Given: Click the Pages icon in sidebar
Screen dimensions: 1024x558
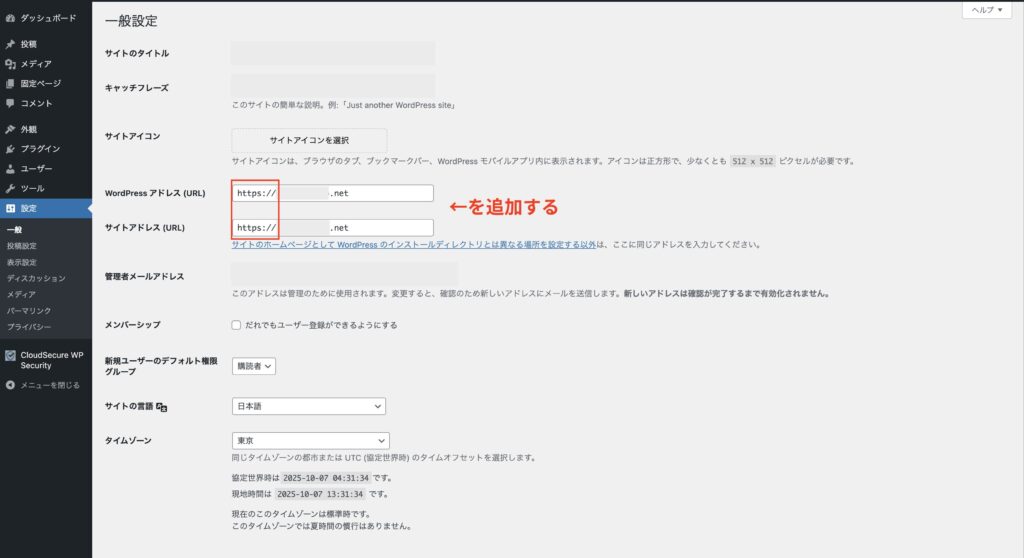Looking at the screenshot, I should click(x=10, y=83).
